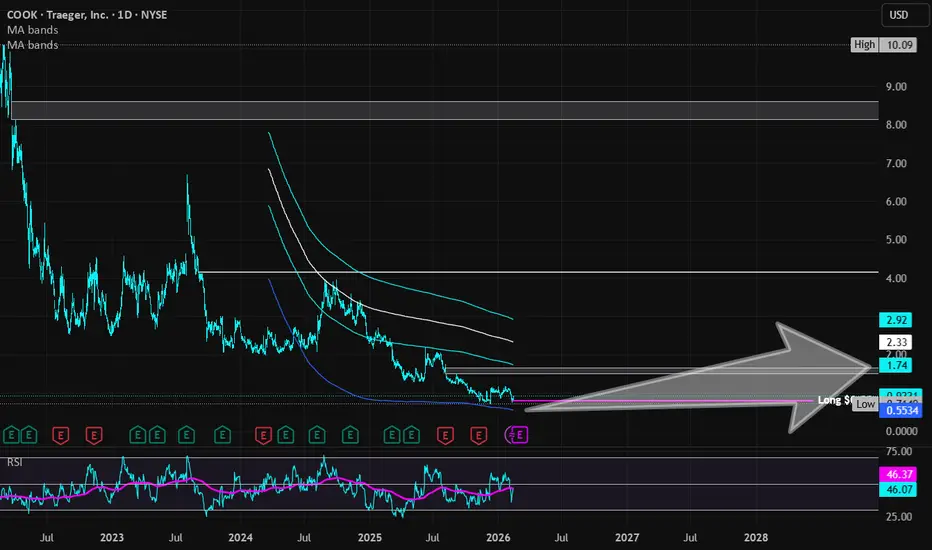The width and height of the screenshot is (932, 550).
Task: Click the white 2.33 moving average label
Action: 896,342
